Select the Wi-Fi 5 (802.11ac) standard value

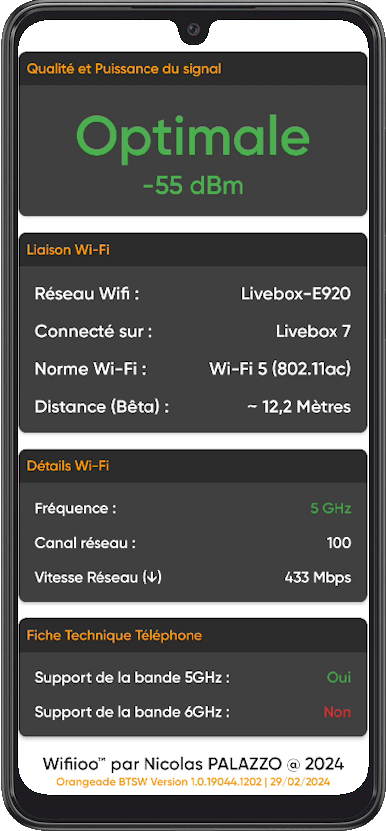[x=280, y=369]
